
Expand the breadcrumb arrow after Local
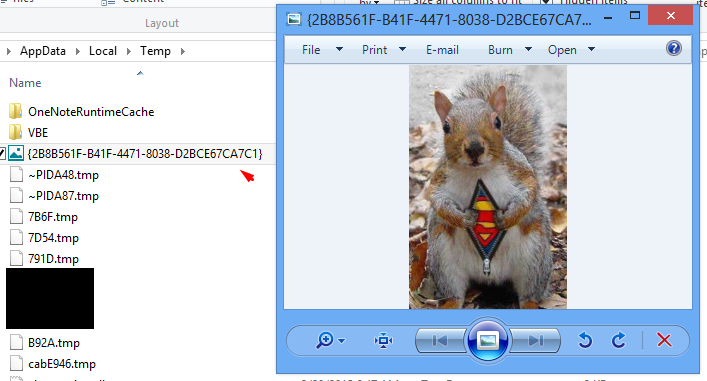pyautogui.click(x=129, y=51)
